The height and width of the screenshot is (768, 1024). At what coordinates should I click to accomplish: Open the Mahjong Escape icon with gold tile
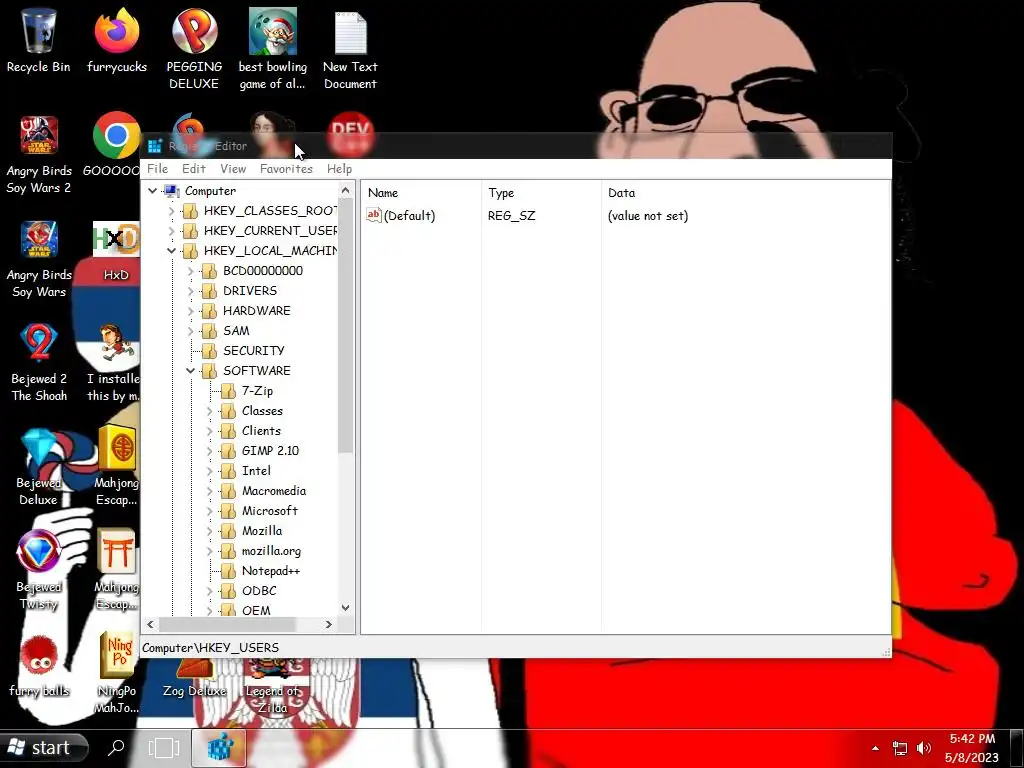pyautogui.click(x=117, y=465)
